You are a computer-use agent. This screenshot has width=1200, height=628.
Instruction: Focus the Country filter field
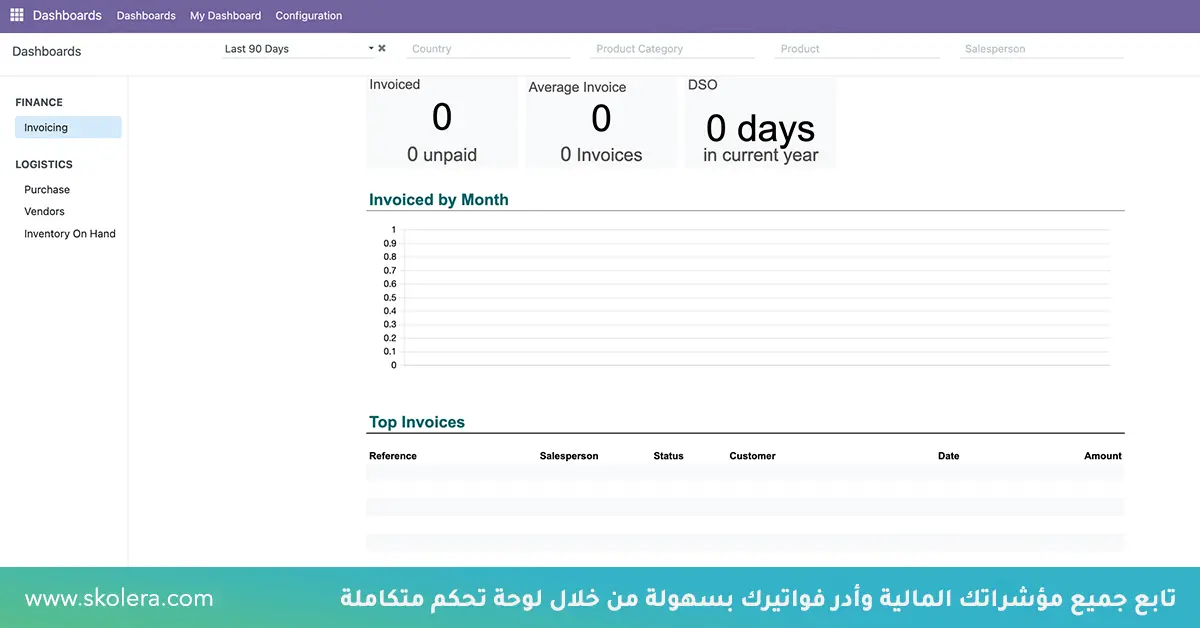click(x=488, y=48)
